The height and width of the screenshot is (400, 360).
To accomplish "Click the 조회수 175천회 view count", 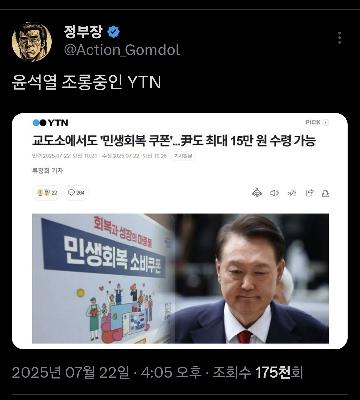I will (x=258, y=372).
